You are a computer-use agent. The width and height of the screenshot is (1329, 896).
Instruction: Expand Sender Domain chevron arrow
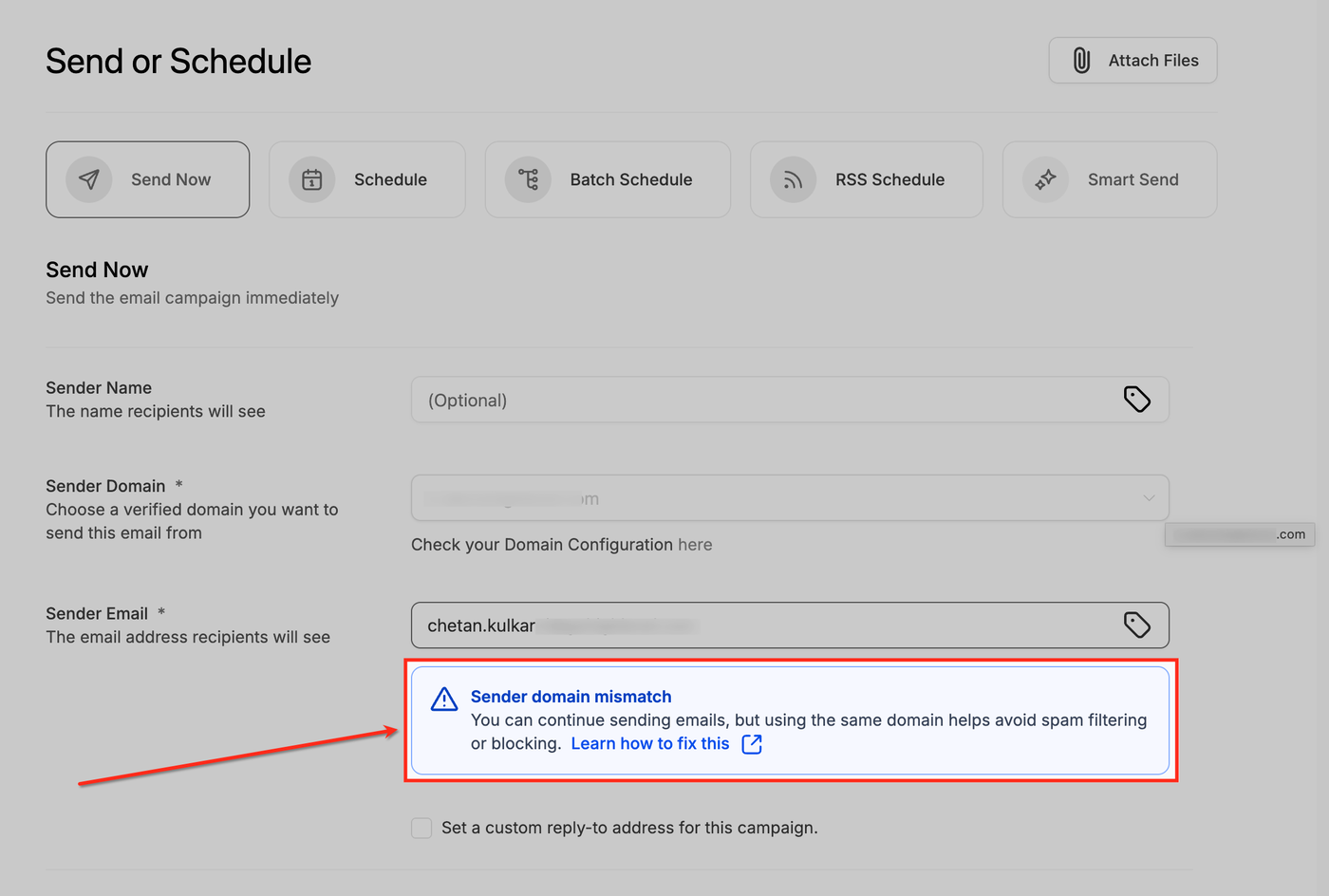[1149, 498]
